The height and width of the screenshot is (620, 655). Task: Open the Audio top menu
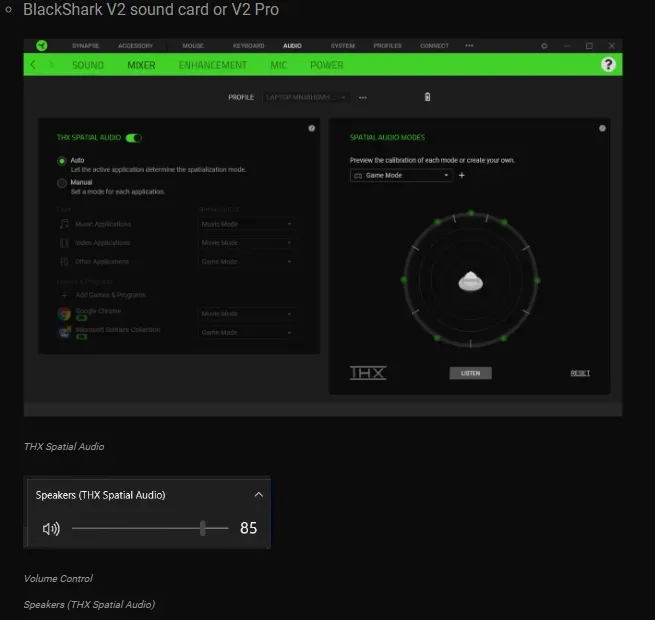pos(292,46)
